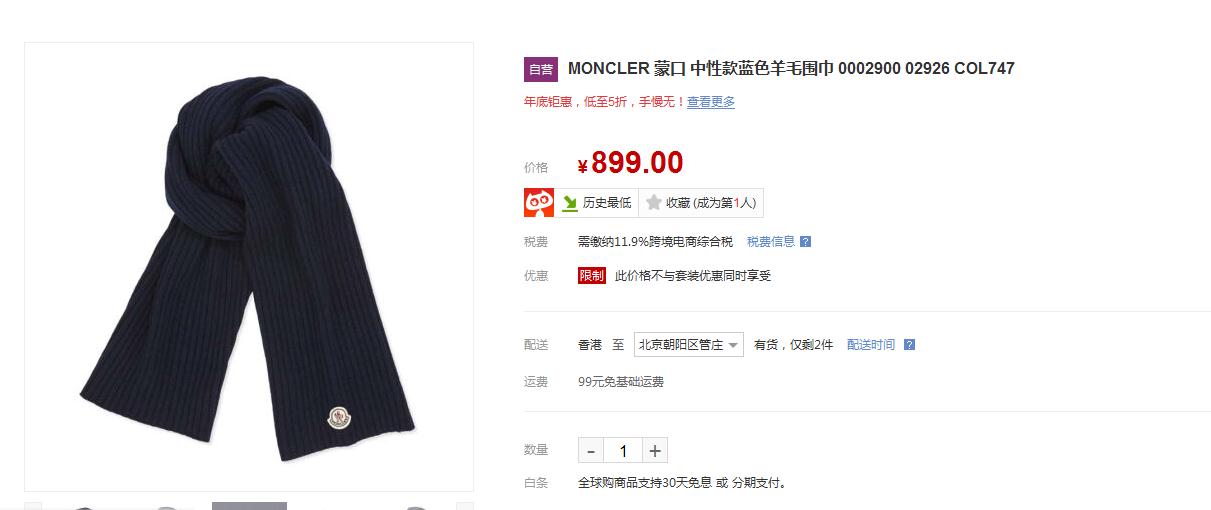Image resolution: width=1211 pixels, height=510 pixels.
Task: Click the red 限制 tag
Action: click(x=592, y=276)
